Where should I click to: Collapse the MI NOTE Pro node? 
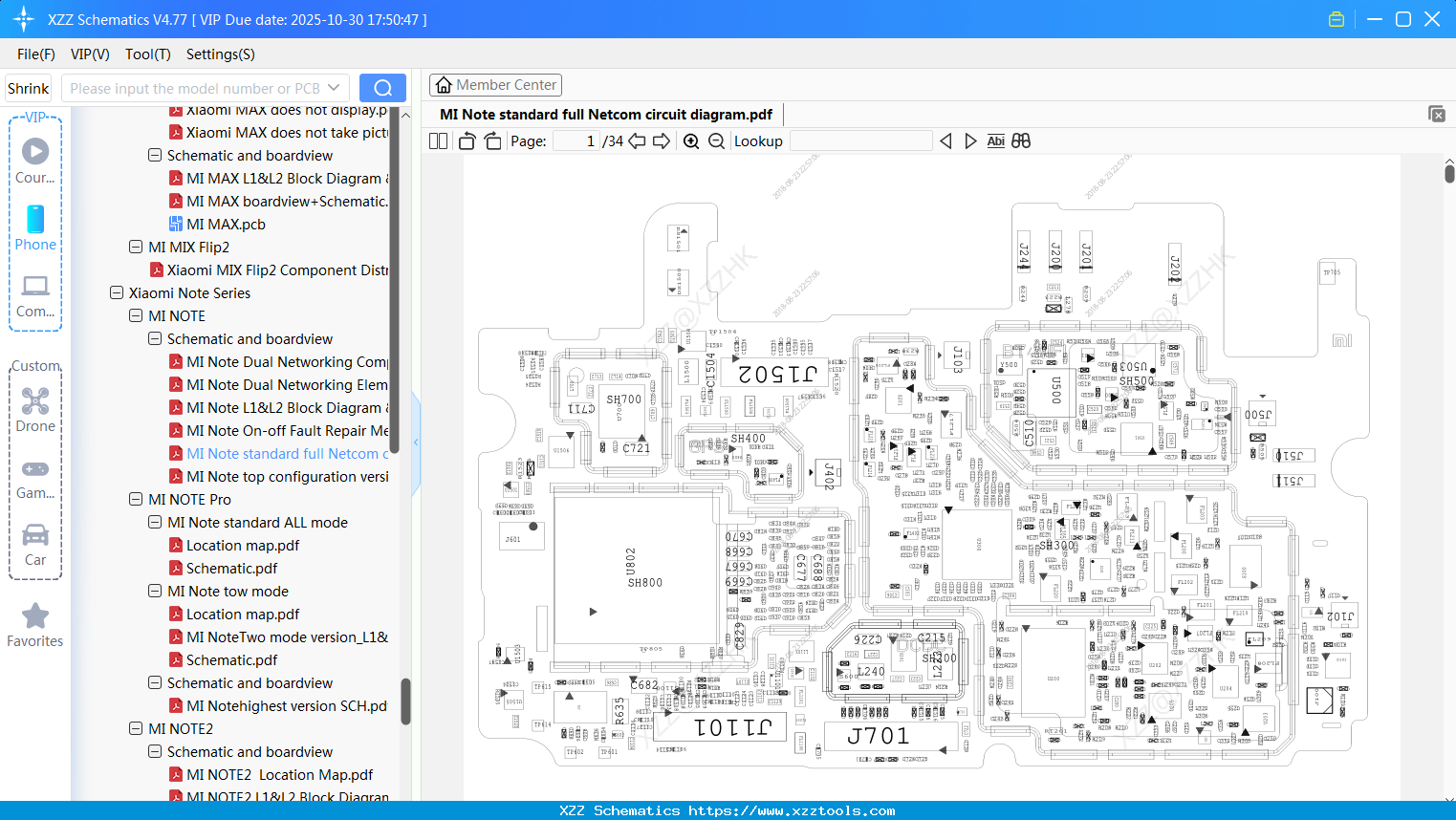coord(135,499)
